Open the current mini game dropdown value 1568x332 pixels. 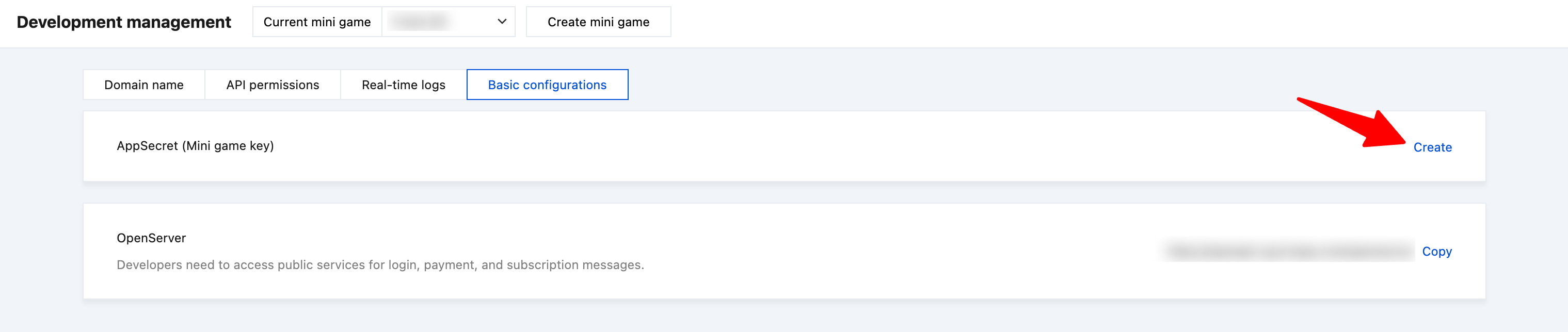pos(439,22)
